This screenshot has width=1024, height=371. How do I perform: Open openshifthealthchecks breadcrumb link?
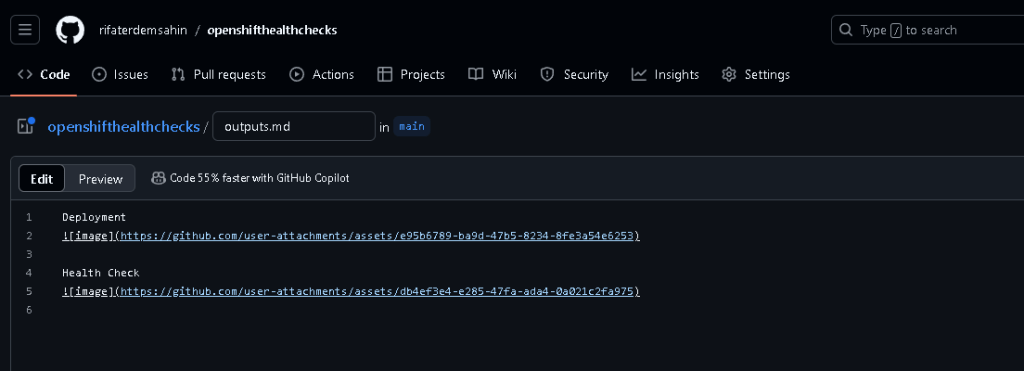point(123,126)
